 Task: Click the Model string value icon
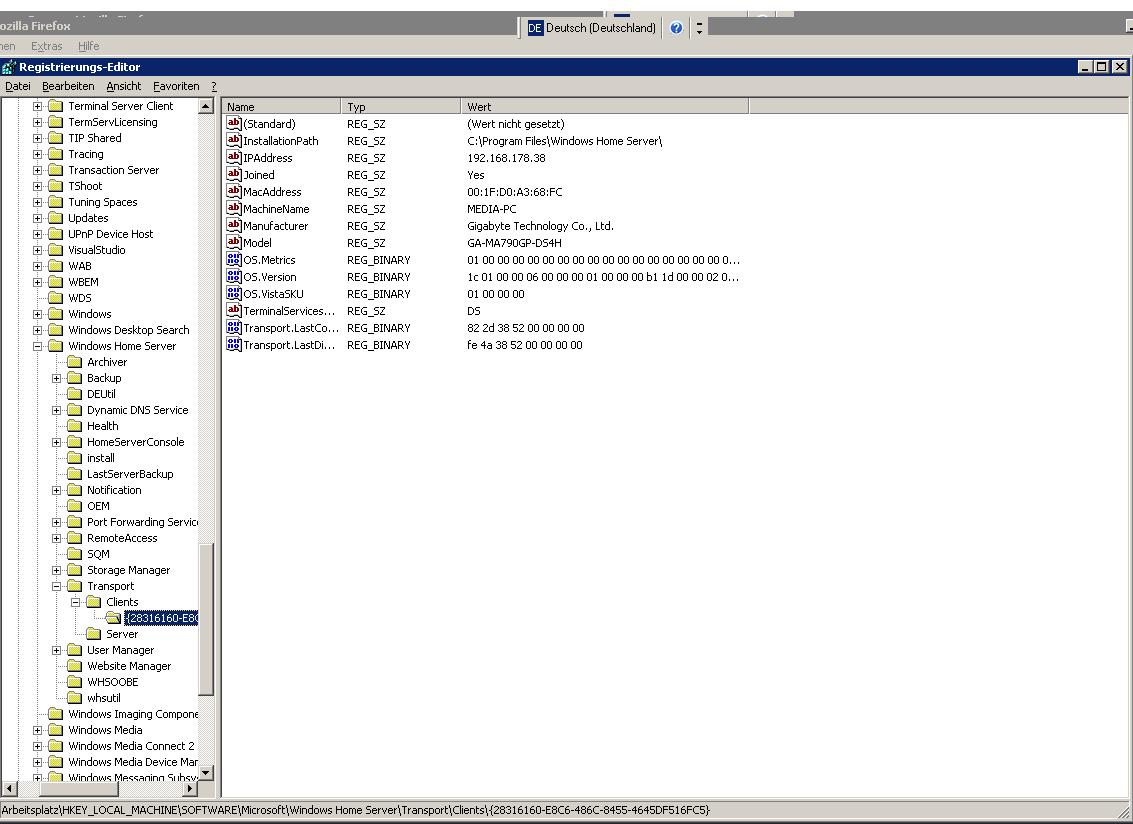pos(233,242)
